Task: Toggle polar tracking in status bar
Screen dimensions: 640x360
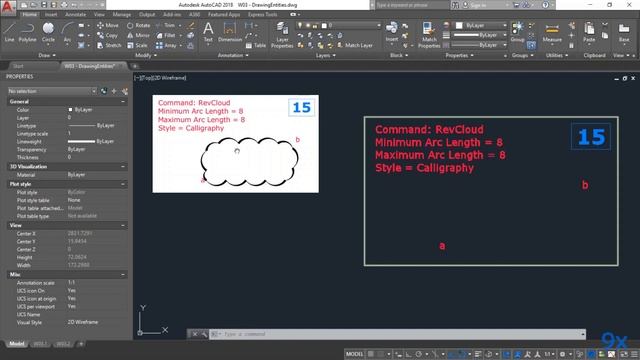Action: pos(419,354)
